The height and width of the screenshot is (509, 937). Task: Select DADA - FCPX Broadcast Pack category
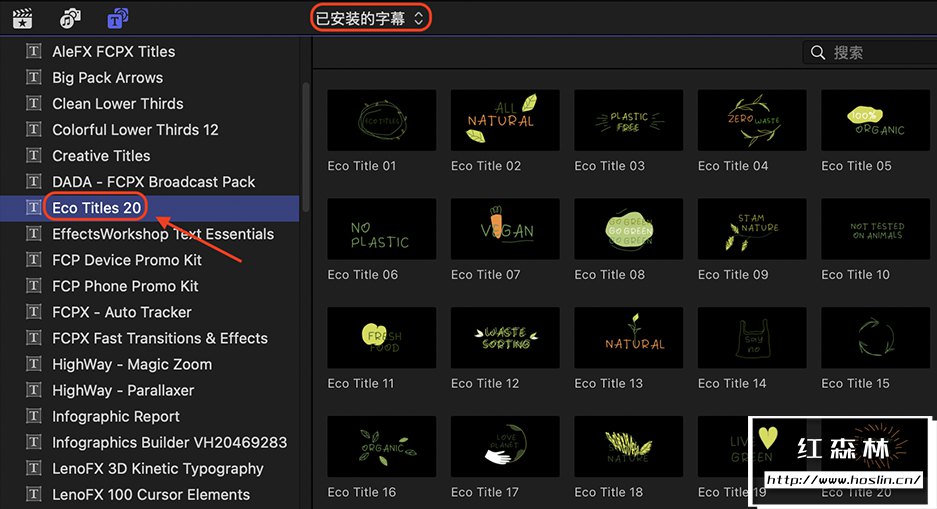tap(149, 182)
